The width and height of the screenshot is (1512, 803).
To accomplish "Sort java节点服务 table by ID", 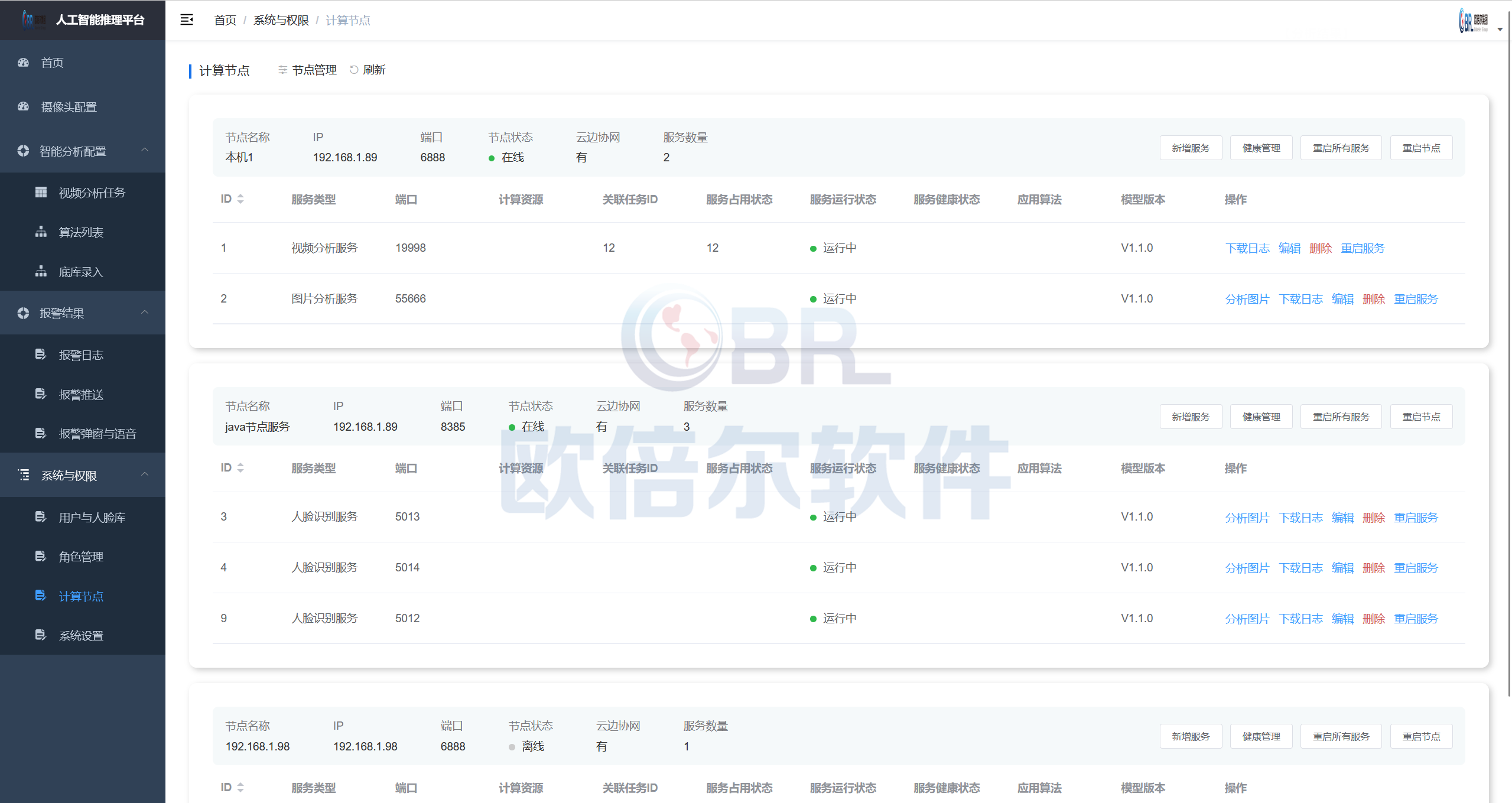I will tap(240, 468).
